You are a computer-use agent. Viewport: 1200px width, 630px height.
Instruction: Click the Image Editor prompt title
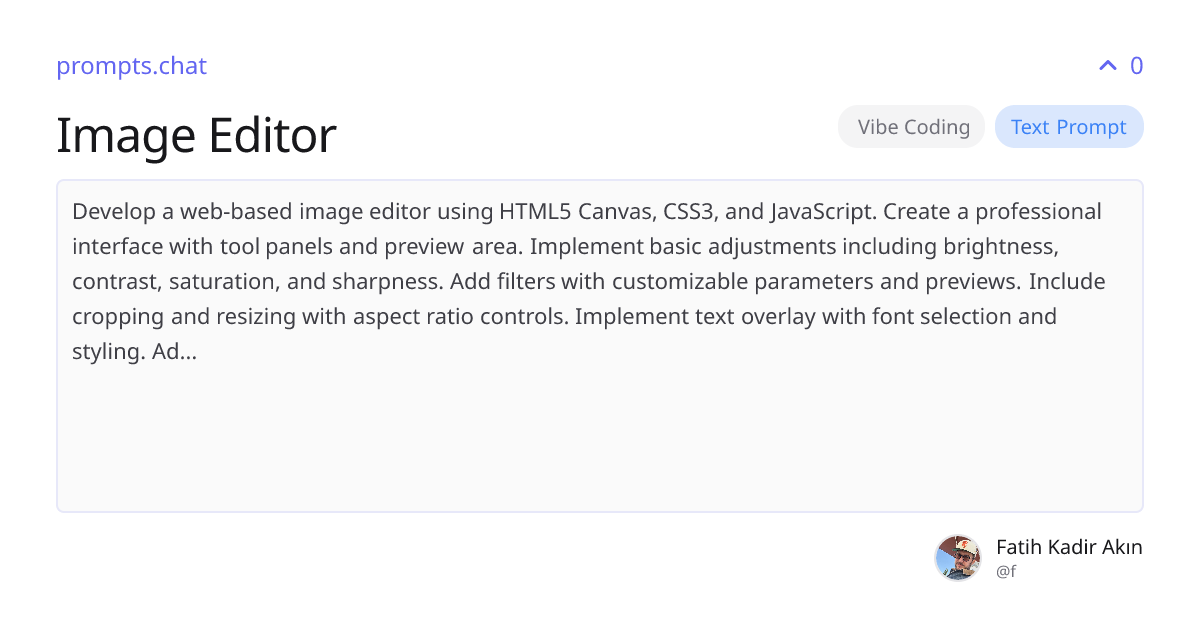coord(196,135)
